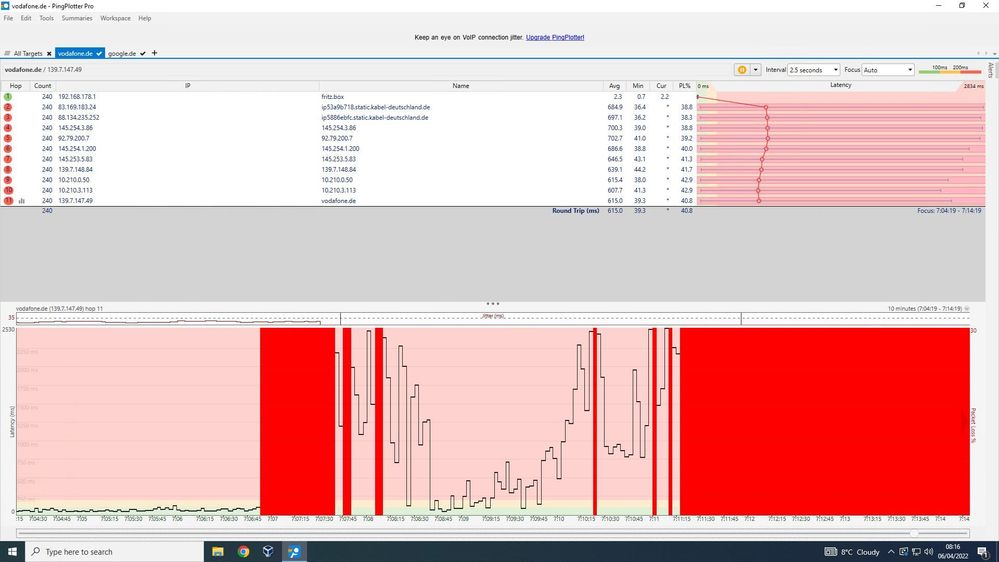Select the red hop 10 circle icon

click(8, 191)
